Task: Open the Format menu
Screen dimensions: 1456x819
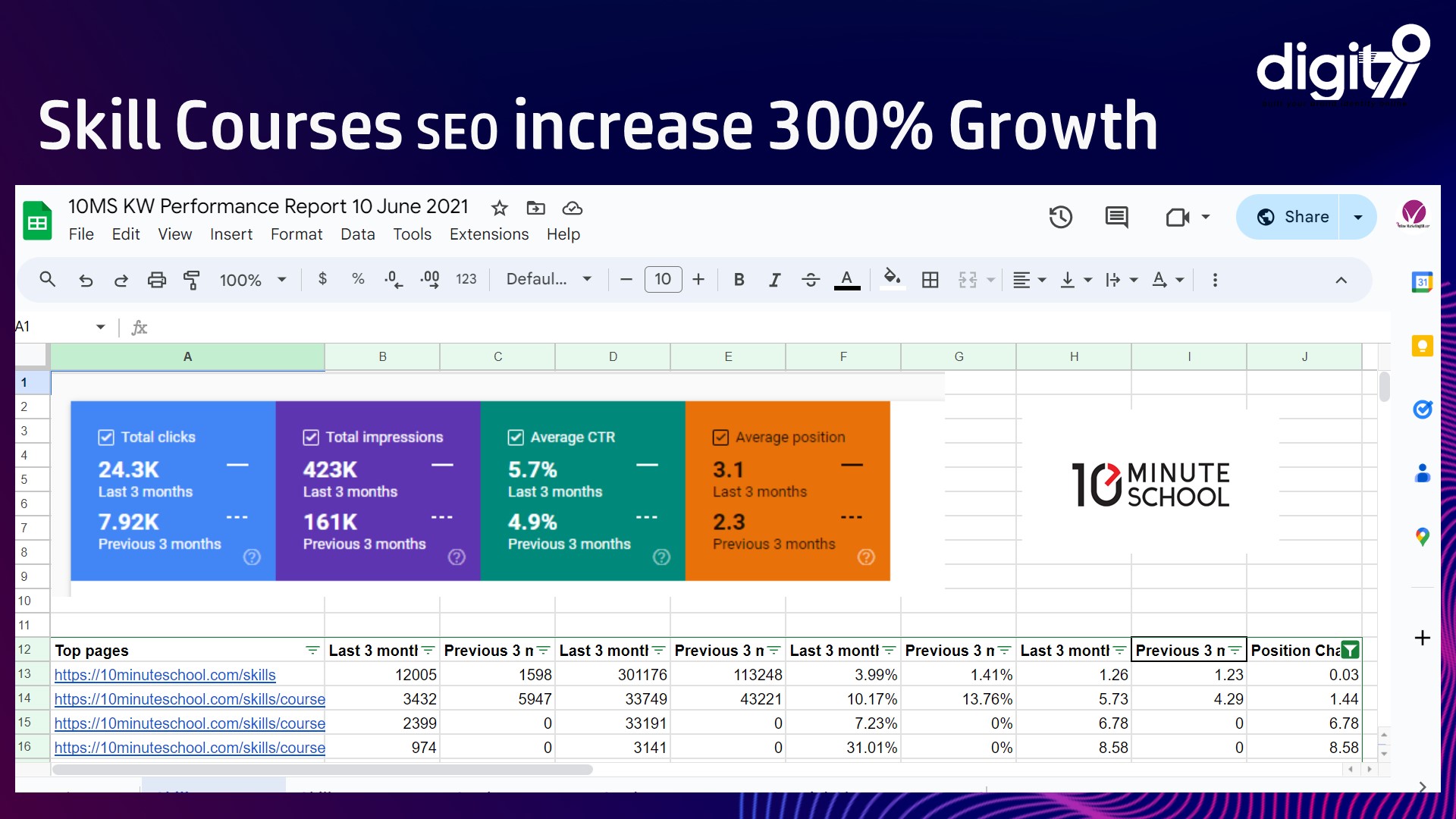Action: [297, 234]
